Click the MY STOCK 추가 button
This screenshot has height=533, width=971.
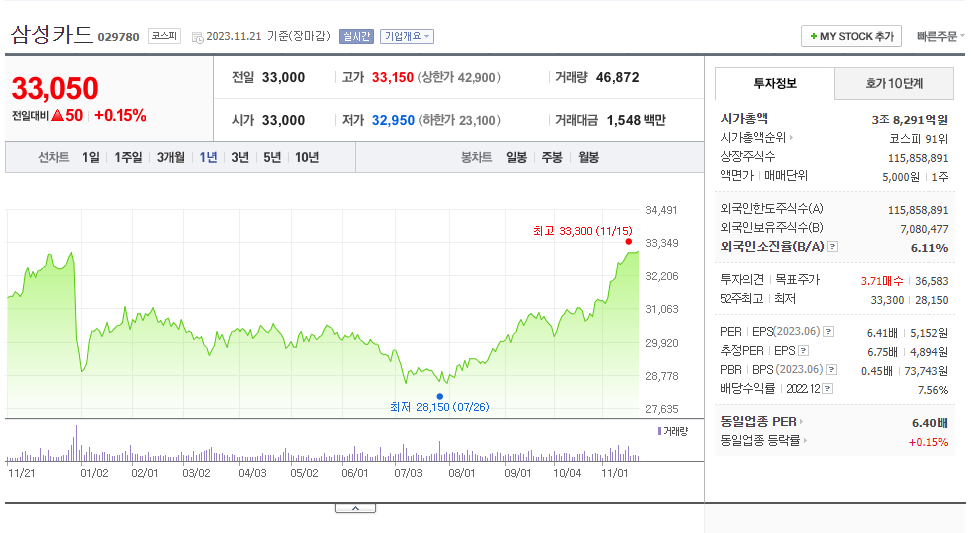click(851, 37)
